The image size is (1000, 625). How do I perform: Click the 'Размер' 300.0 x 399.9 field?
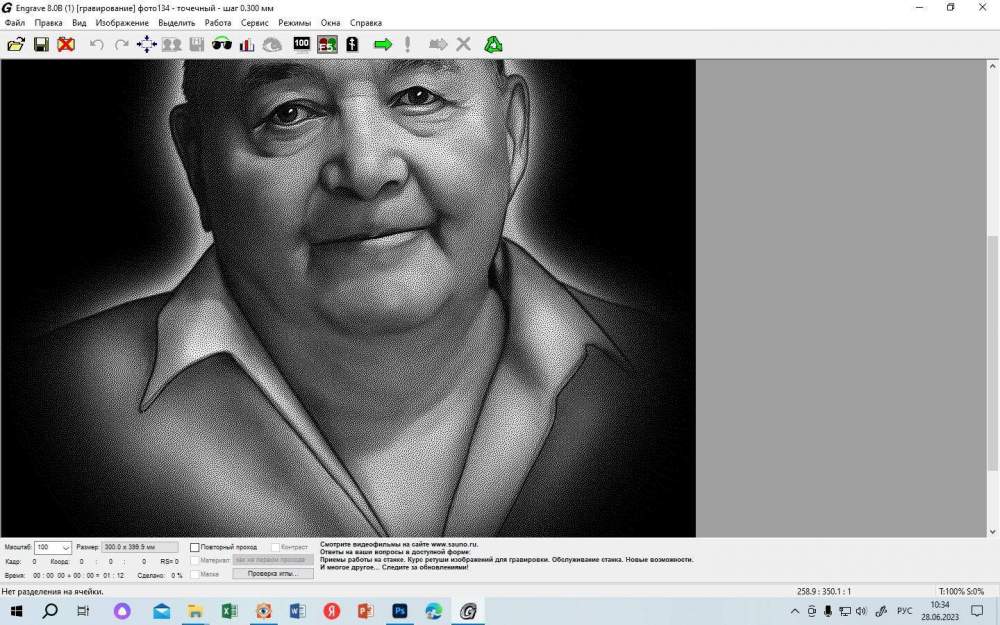tap(140, 548)
